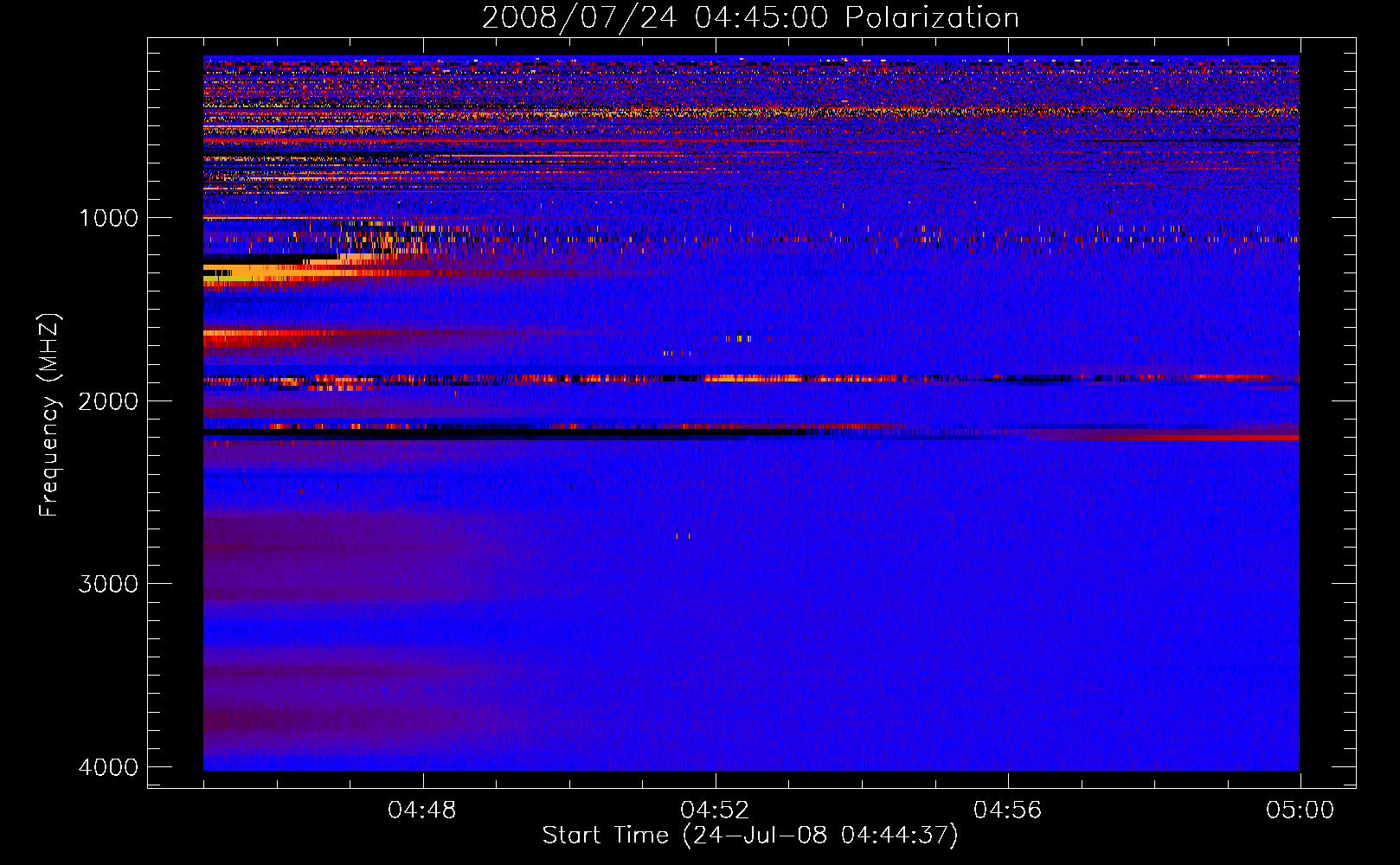
Task: Select the 2000 frequency tick label
Action: [108, 401]
